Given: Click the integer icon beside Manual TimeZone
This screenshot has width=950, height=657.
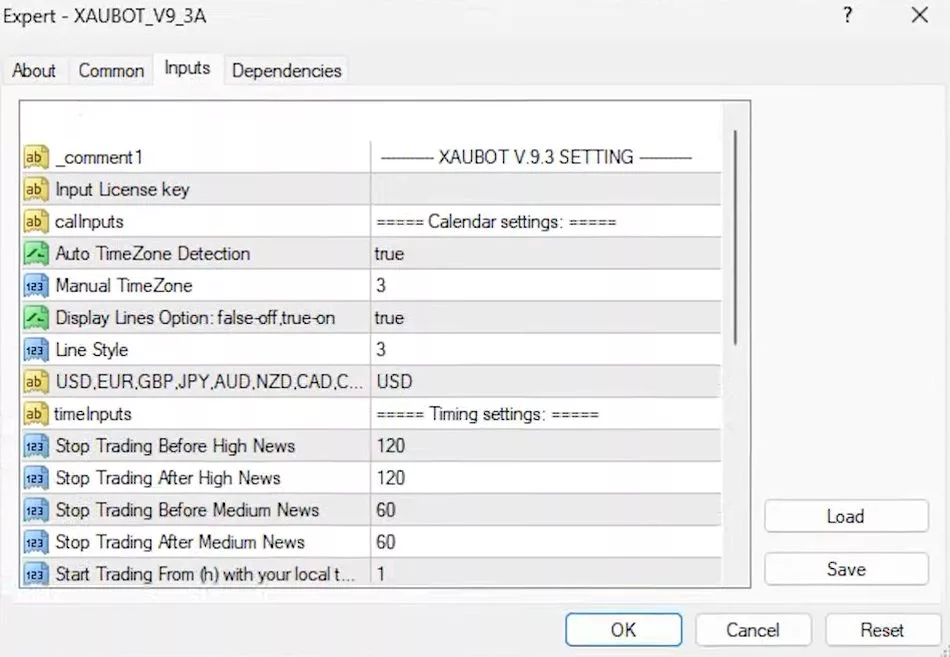Looking at the screenshot, I should click(x=36, y=285).
